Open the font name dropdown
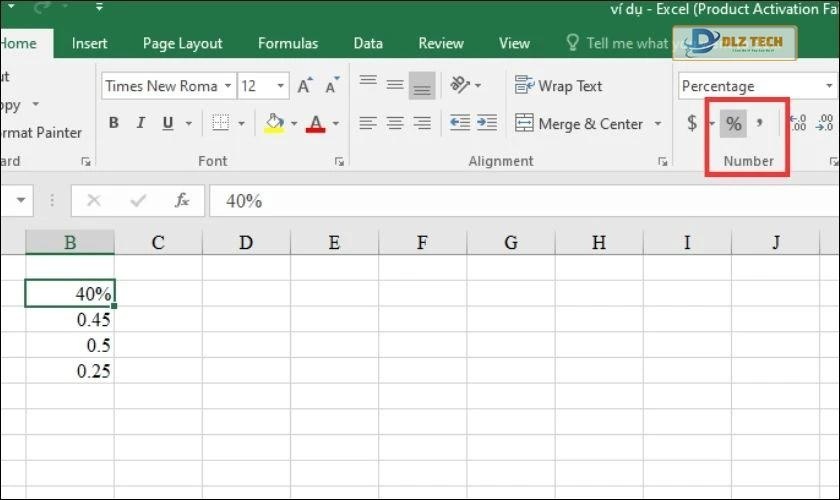 tap(228, 86)
